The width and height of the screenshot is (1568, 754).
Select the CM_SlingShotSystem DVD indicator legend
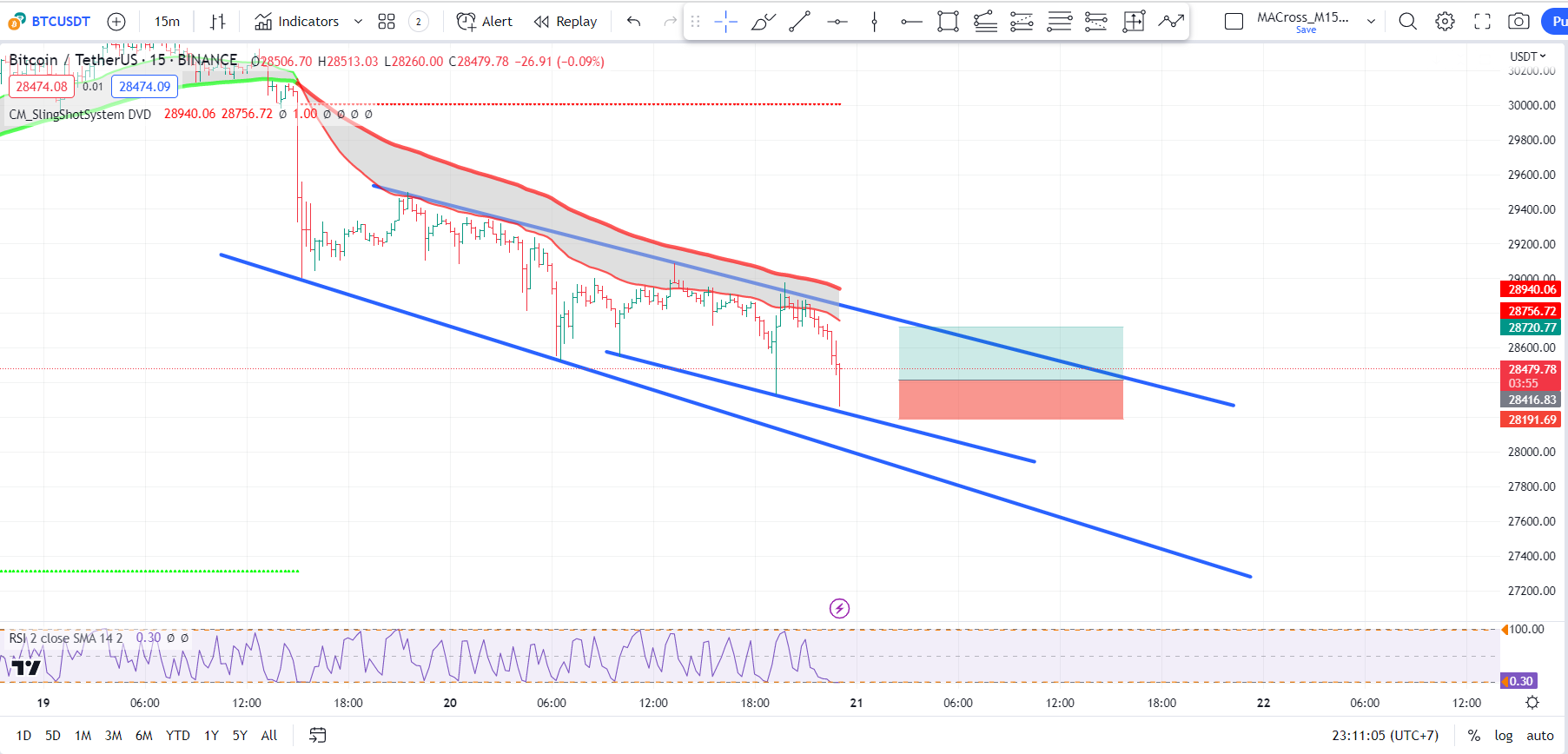(x=80, y=115)
